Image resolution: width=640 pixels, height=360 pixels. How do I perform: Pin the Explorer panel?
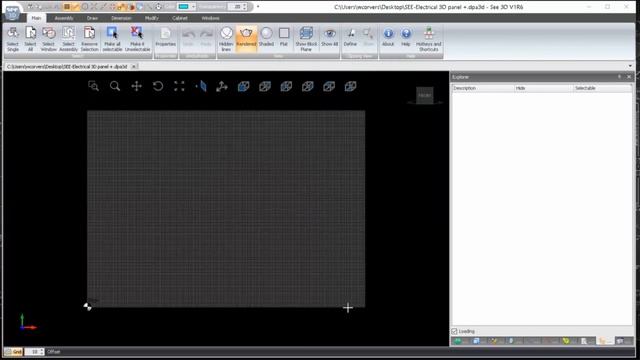click(619, 77)
